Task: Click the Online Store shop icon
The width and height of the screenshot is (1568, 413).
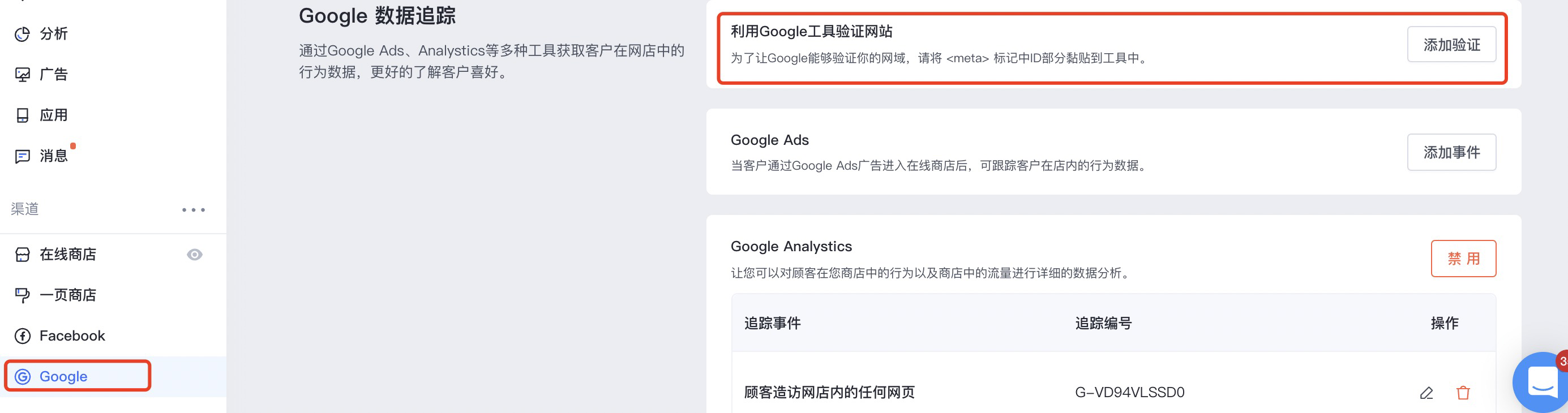Action: [x=23, y=254]
